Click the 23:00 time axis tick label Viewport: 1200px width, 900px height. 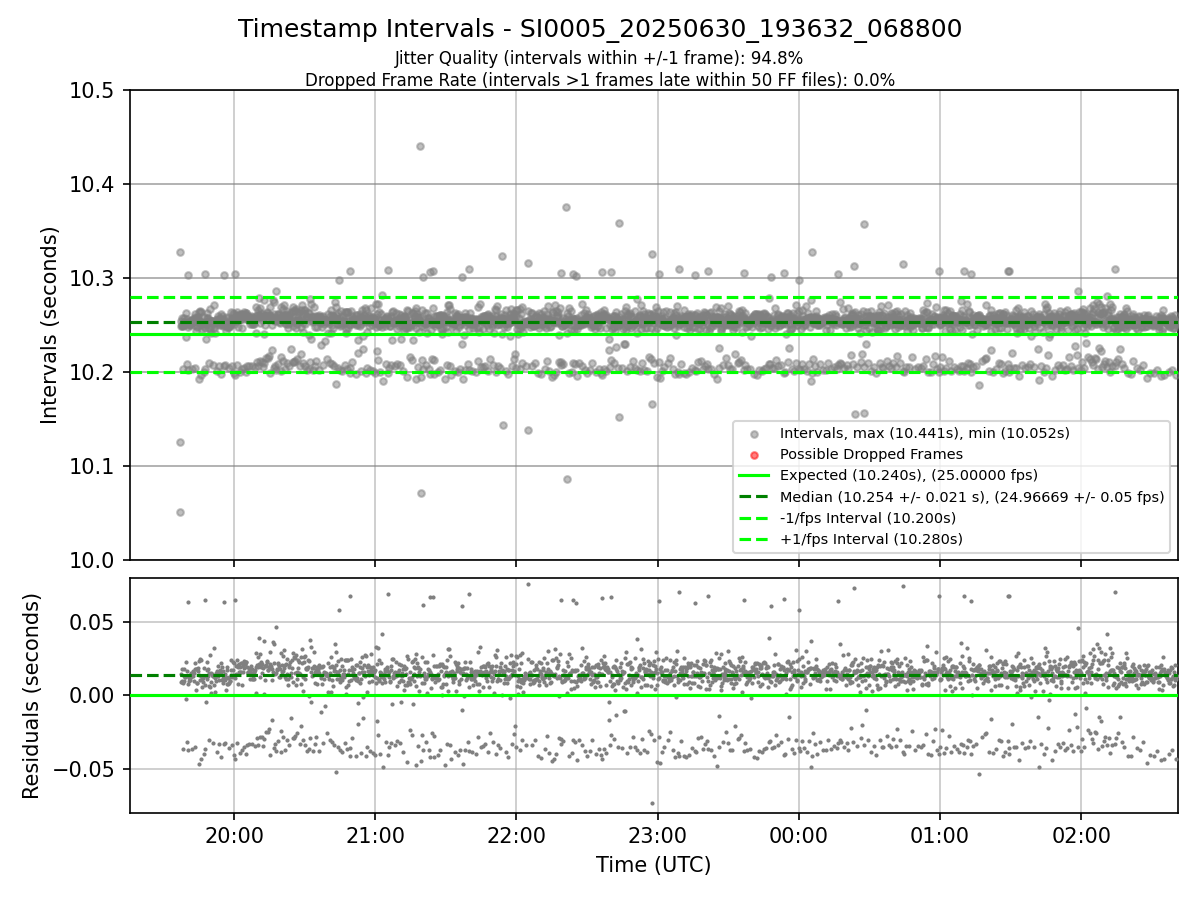click(657, 835)
